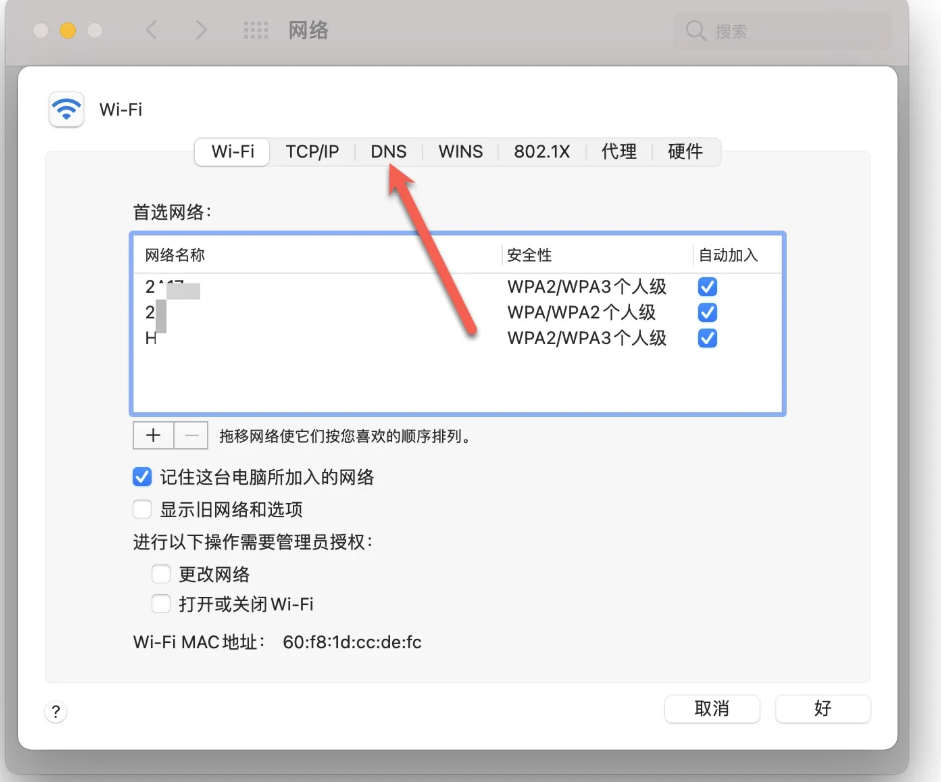Screen dimensions: 941x782
Task: Click the search magnifier icon
Action: (696, 31)
